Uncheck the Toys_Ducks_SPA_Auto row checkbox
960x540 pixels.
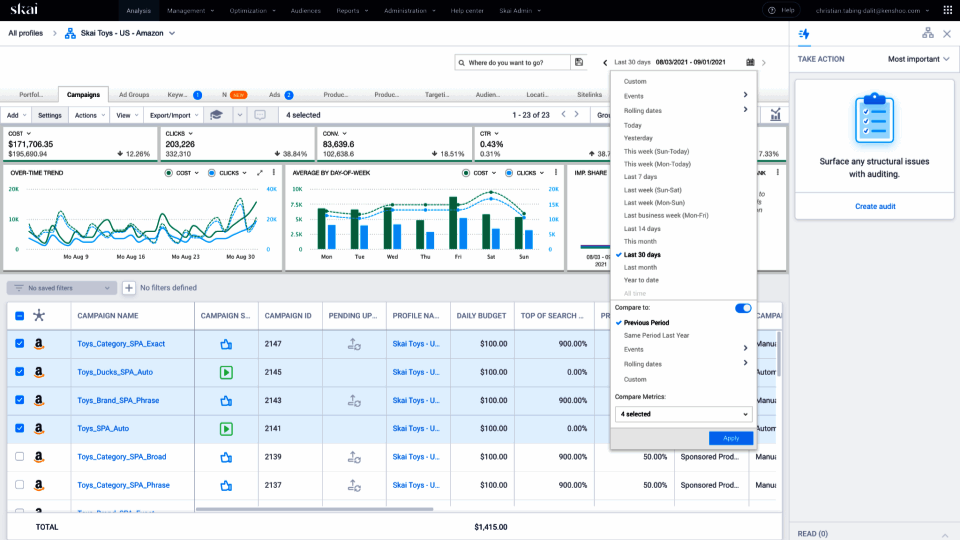pyautogui.click(x=20, y=373)
